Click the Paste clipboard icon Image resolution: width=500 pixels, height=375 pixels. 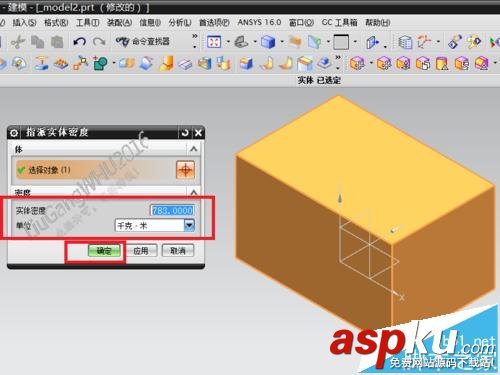click(57, 42)
